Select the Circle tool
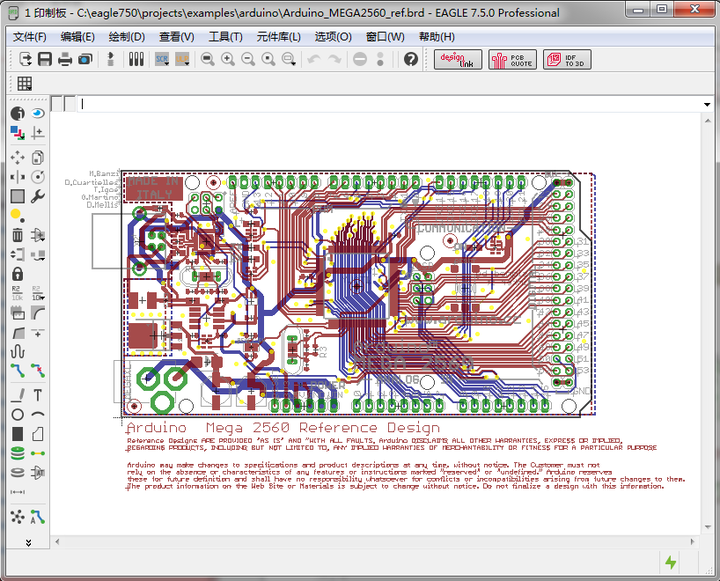 (17, 414)
